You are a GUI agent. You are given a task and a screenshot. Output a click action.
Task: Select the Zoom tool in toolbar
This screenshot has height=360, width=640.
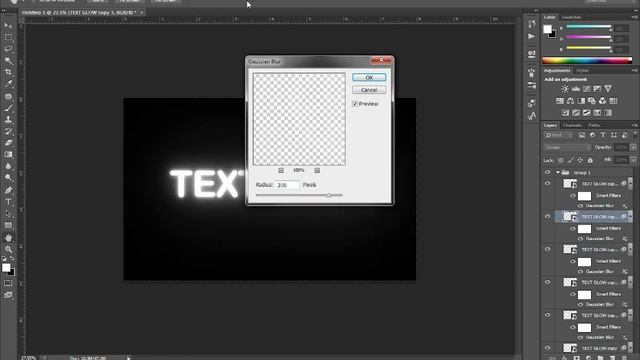[x=8, y=249]
